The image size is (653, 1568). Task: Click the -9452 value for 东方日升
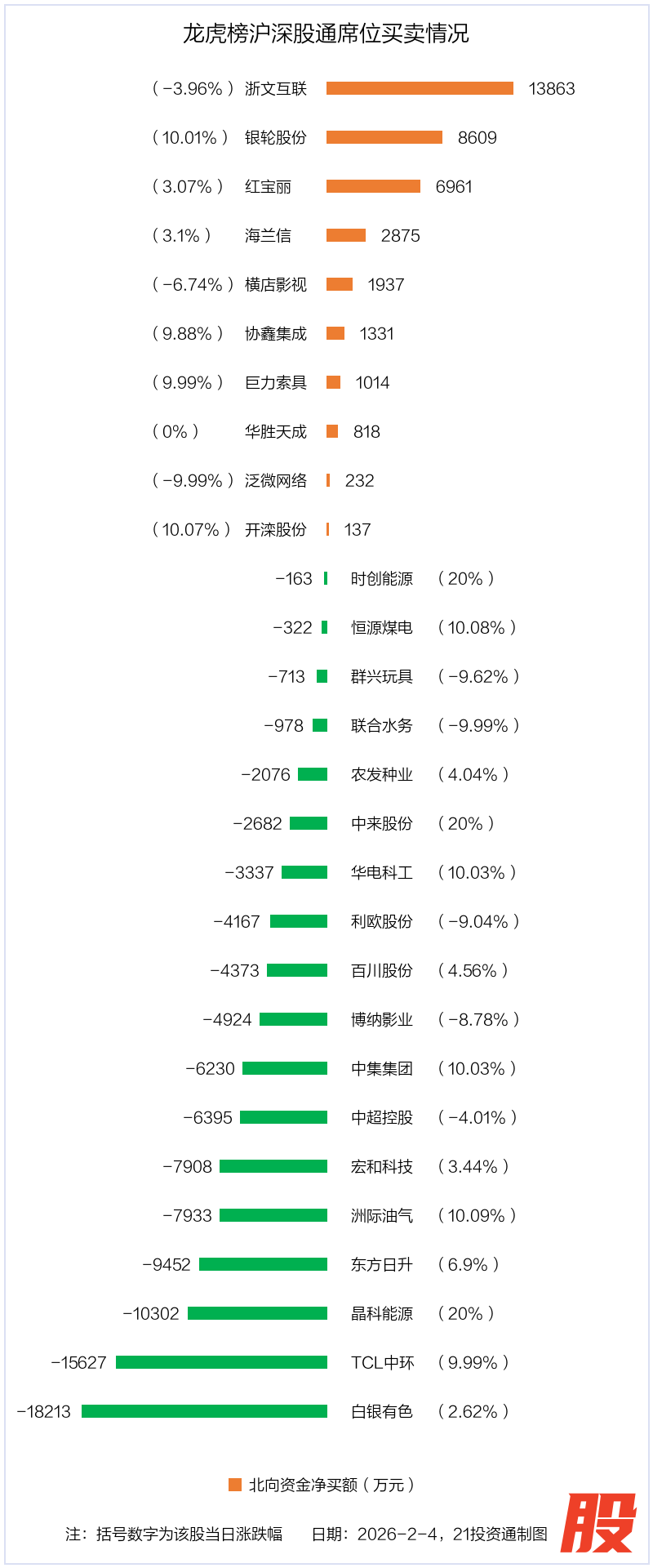[x=167, y=1264]
